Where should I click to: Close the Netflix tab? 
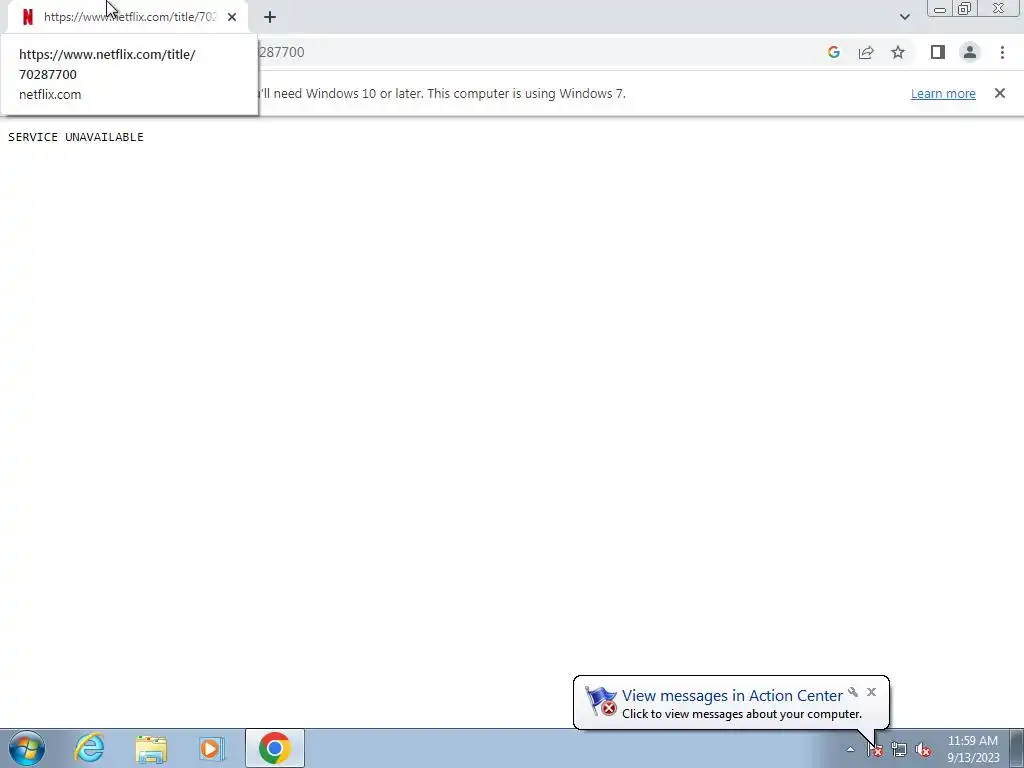pos(232,17)
